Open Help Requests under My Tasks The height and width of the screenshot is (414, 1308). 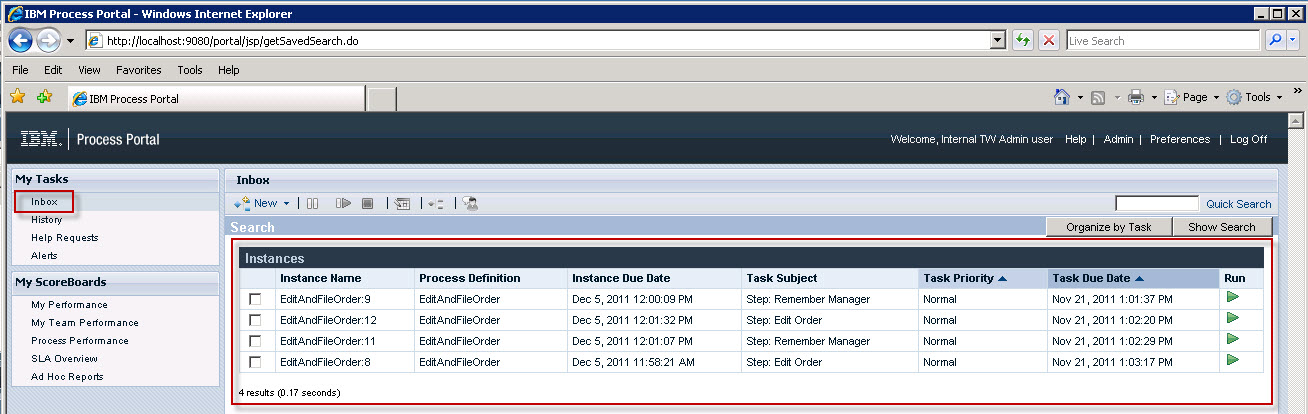click(x=64, y=238)
